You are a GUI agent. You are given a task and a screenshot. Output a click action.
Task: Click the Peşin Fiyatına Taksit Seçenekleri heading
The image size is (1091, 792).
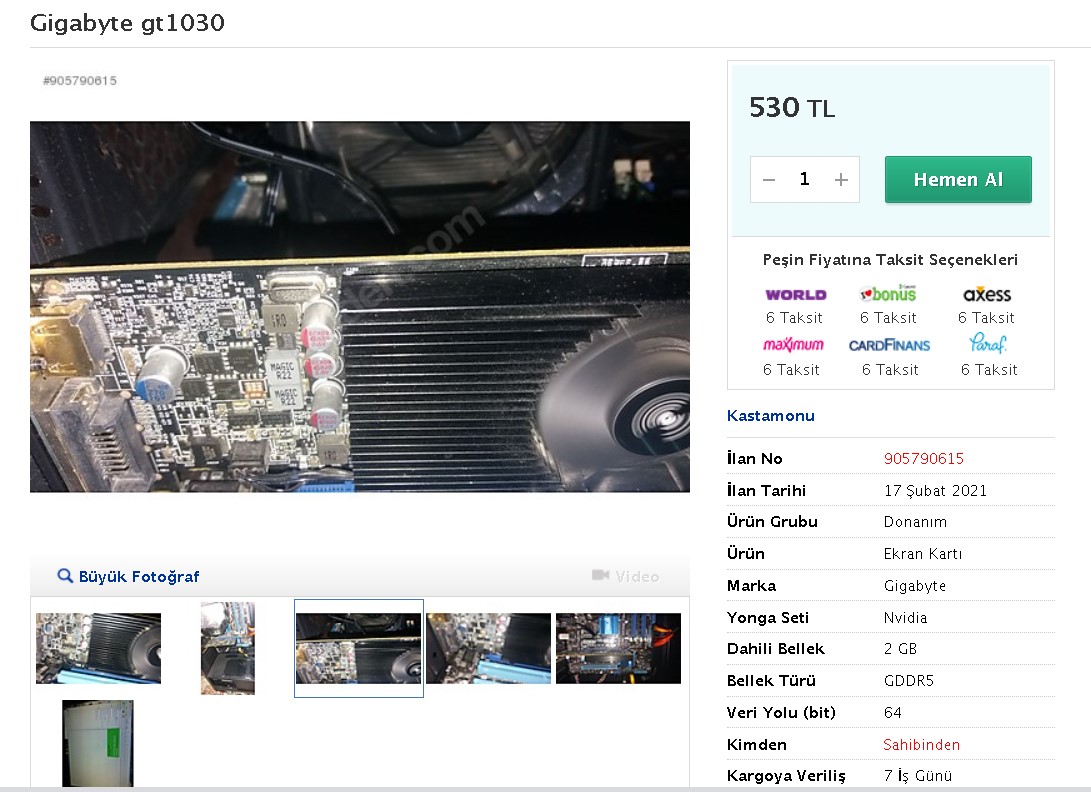[890, 260]
